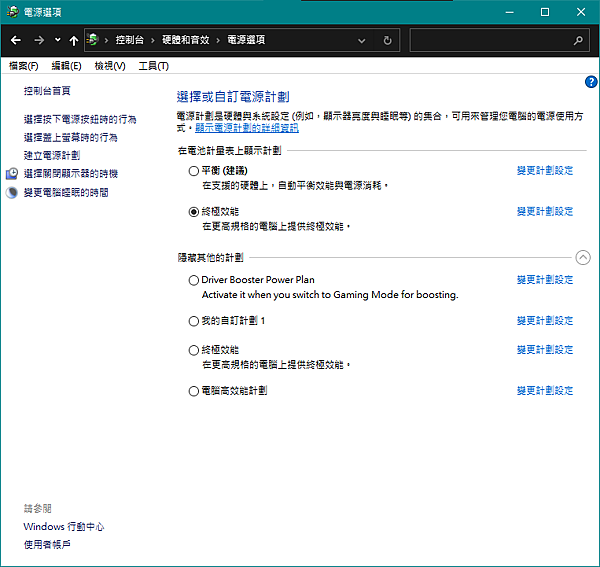
Task: Close the 電源選項 window
Action: click(x=581, y=12)
